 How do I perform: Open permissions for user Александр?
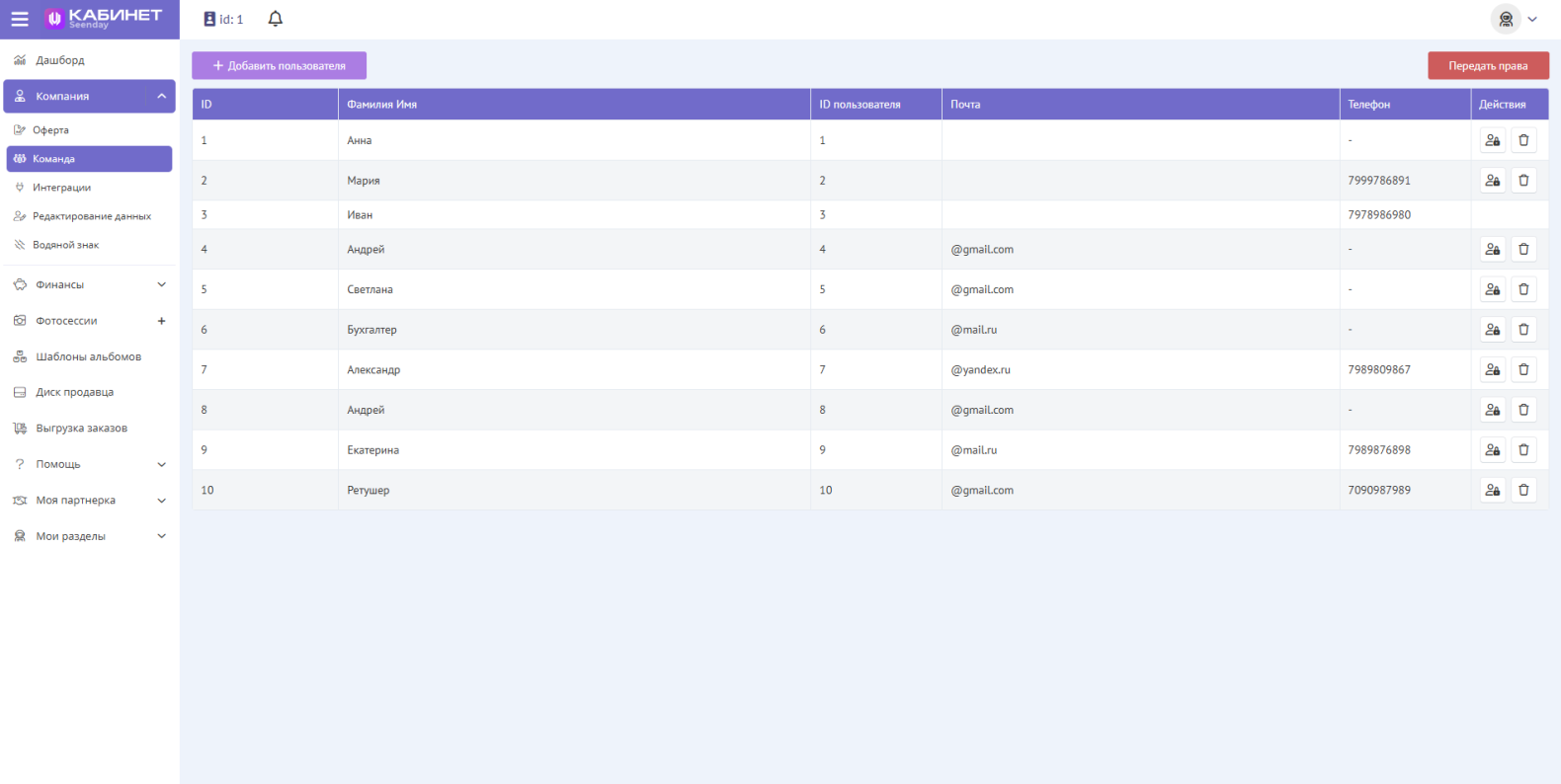pyautogui.click(x=1492, y=369)
